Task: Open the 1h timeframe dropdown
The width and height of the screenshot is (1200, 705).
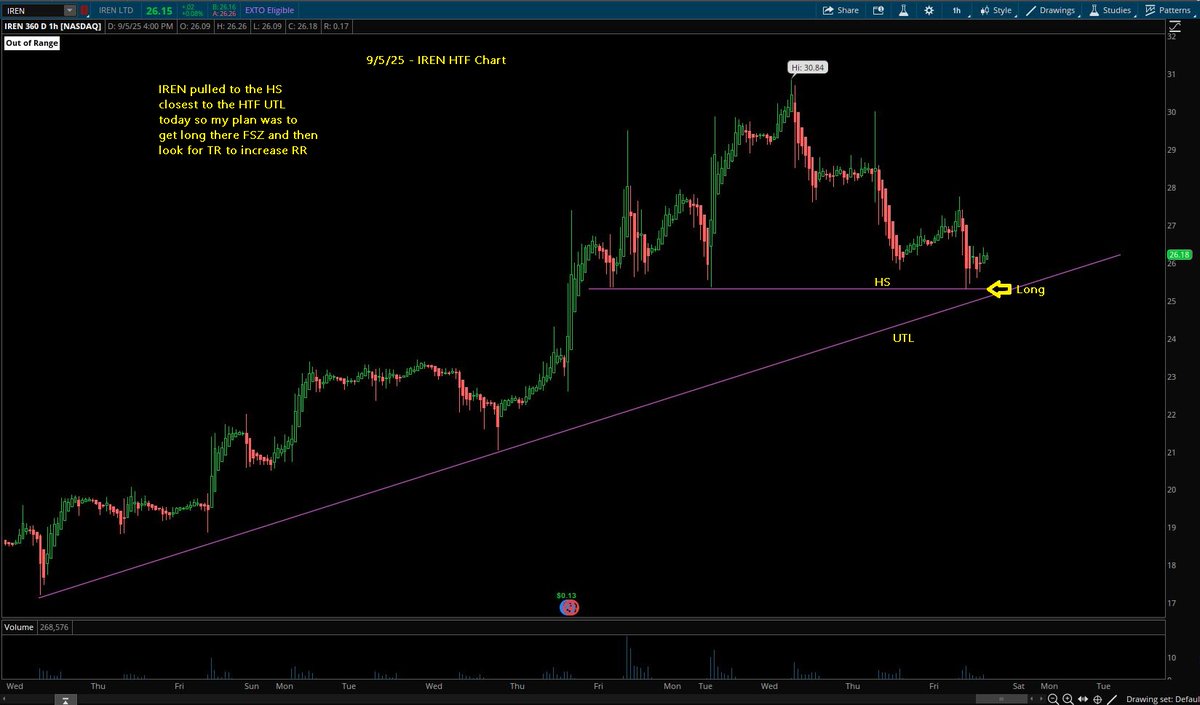Action: tap(957, 10)
